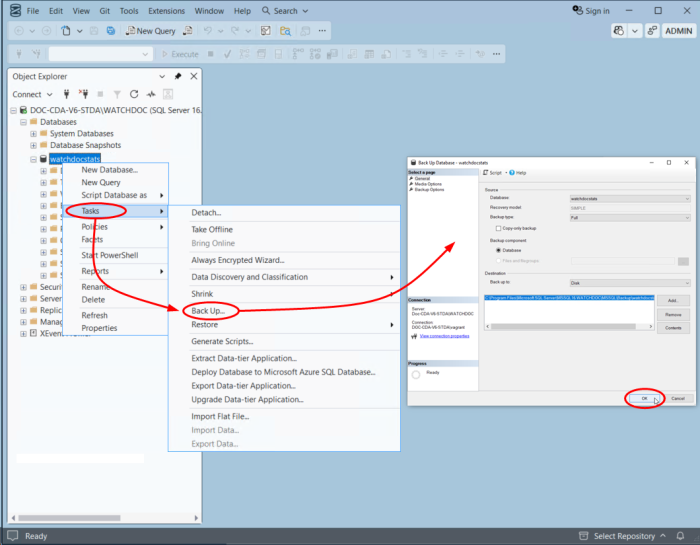Click the New Query toolbar button

pyautogui.click(x=150, y=31)
